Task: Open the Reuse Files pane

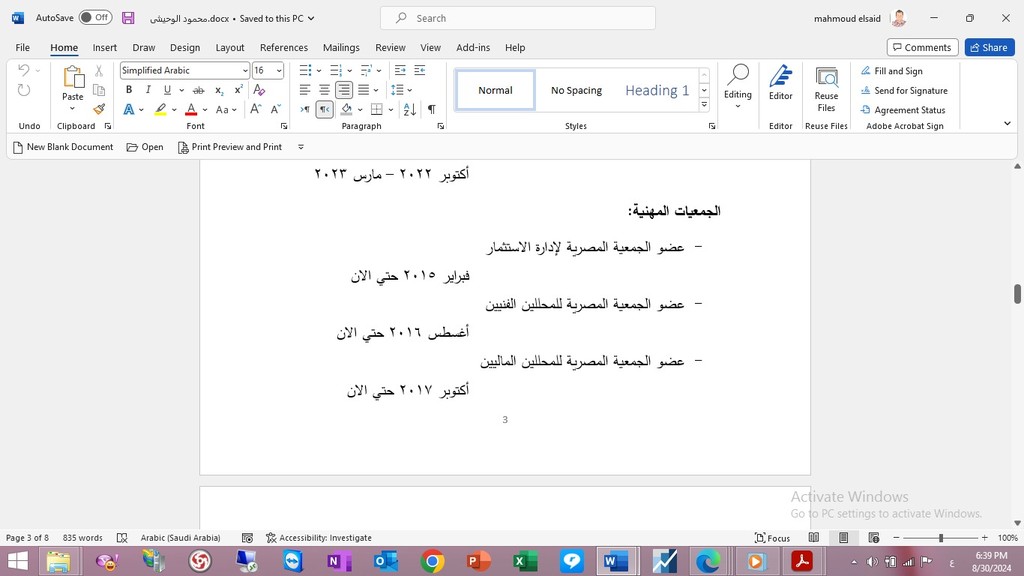Action: 826,89
